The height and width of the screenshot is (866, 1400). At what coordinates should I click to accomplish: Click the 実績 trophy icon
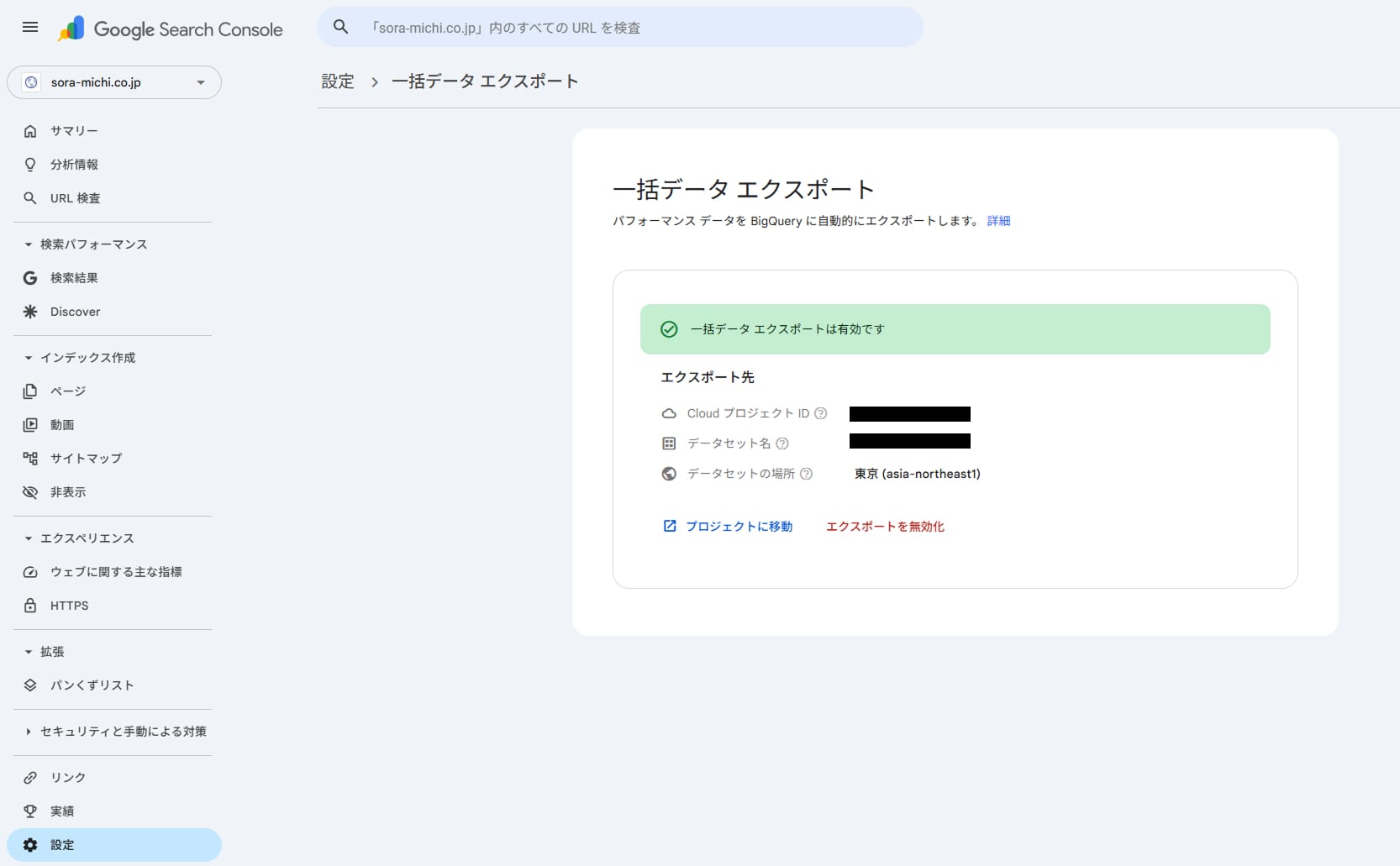click(30, 811)
